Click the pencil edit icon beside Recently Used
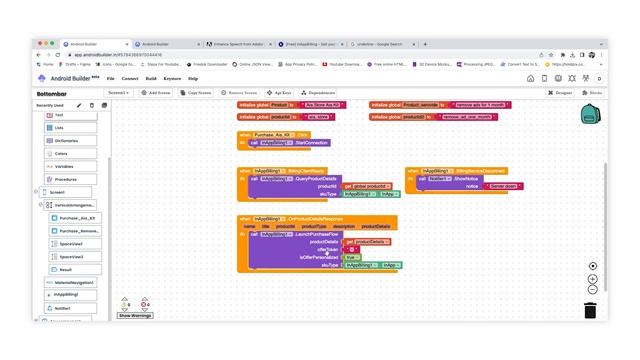 coord(79,105)
